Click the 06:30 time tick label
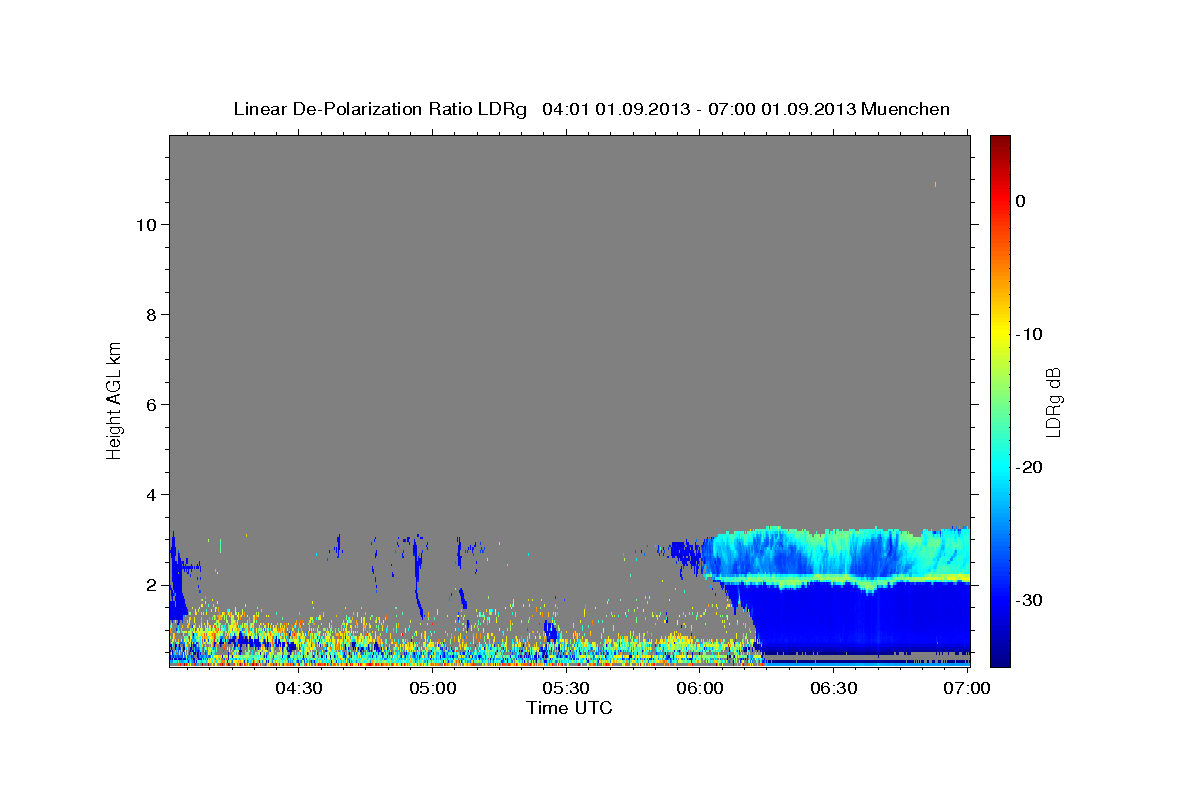This screenshot has width=1200, height=800. point(833,688)
